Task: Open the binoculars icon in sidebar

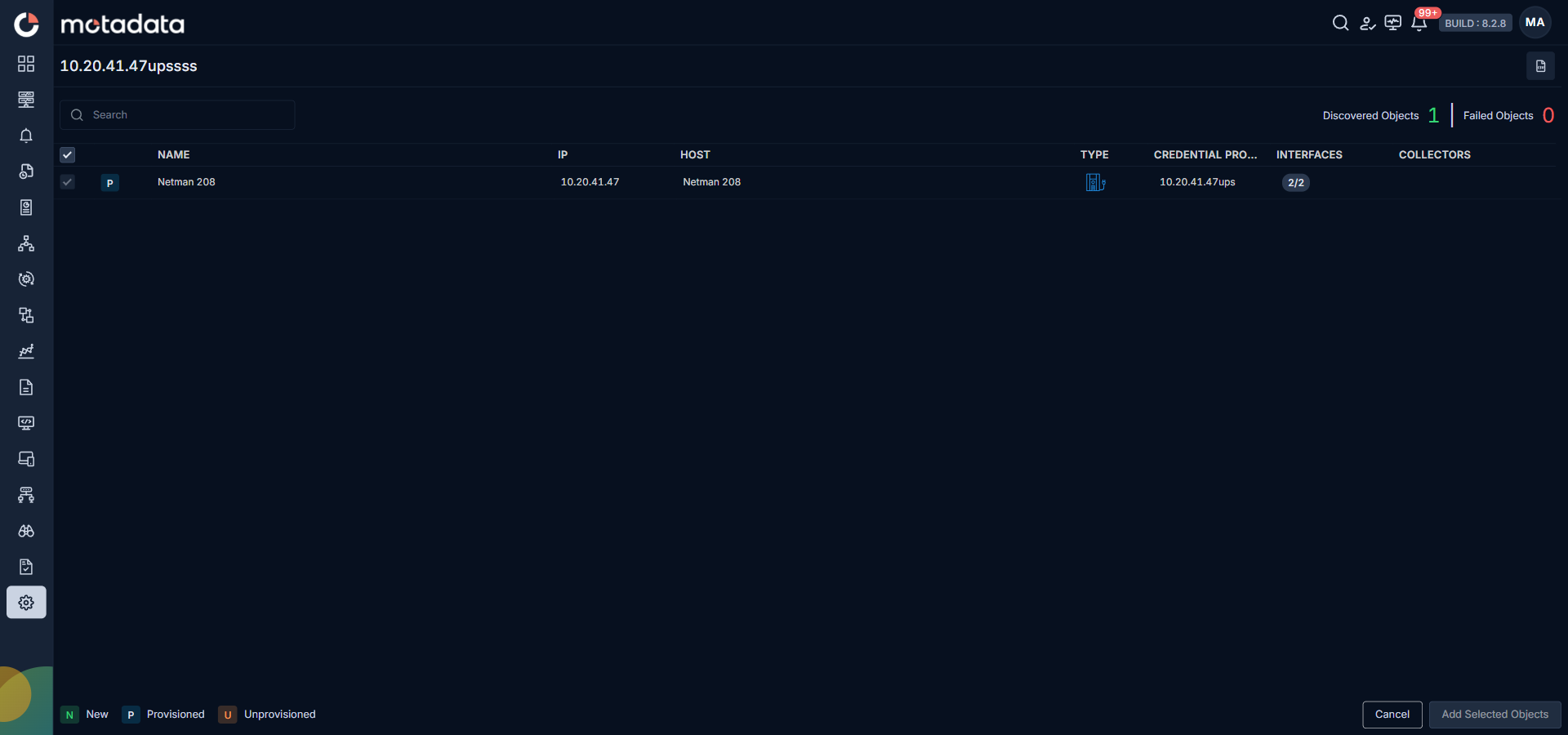Action: 26,531
